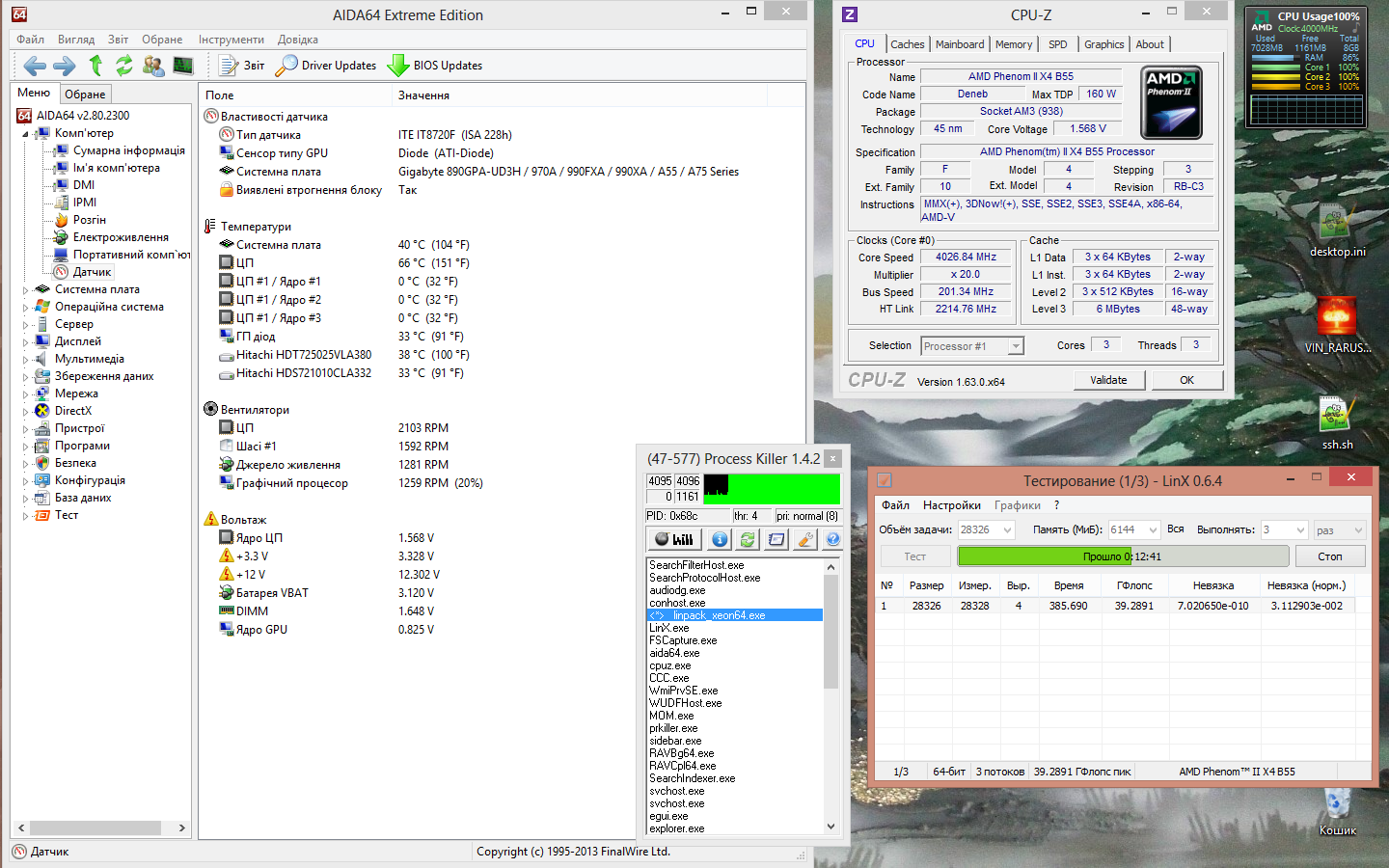This screenshot has width=1389, height=868.
Task: Click BIOS Updates in AIDA64 toolbar
Action: coord(435,66)
